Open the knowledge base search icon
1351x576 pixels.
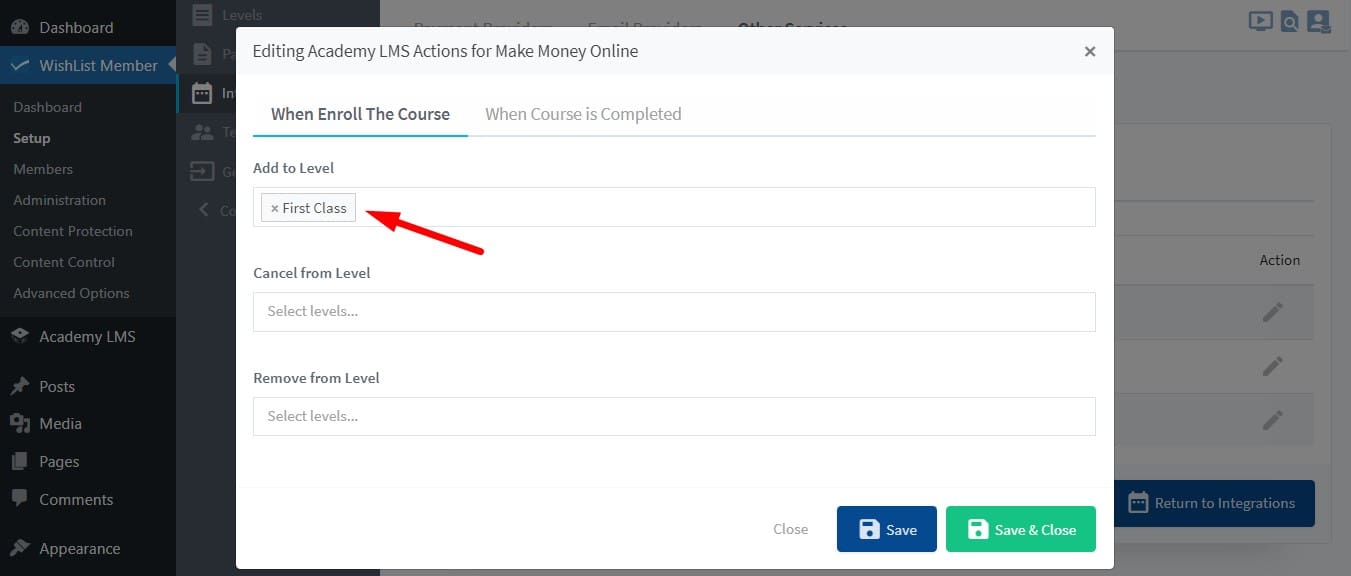coord(1289,21)
